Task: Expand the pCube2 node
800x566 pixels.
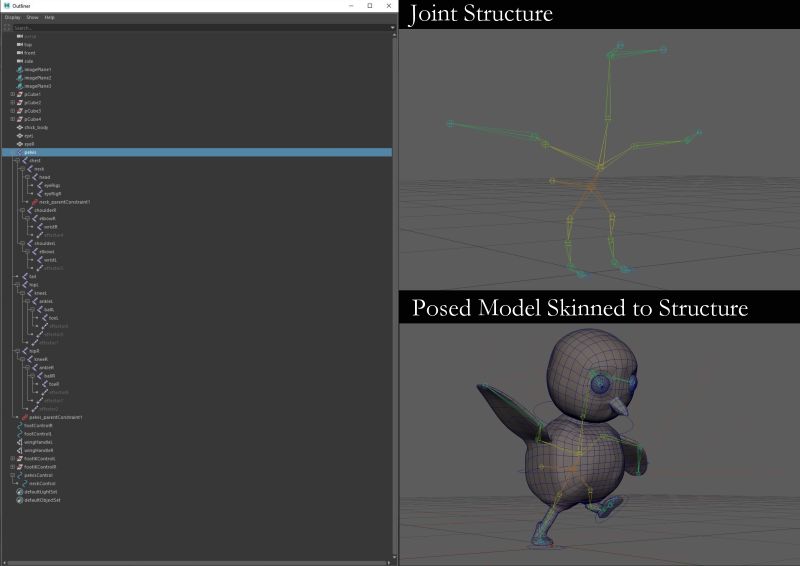Action: point(13,103)
